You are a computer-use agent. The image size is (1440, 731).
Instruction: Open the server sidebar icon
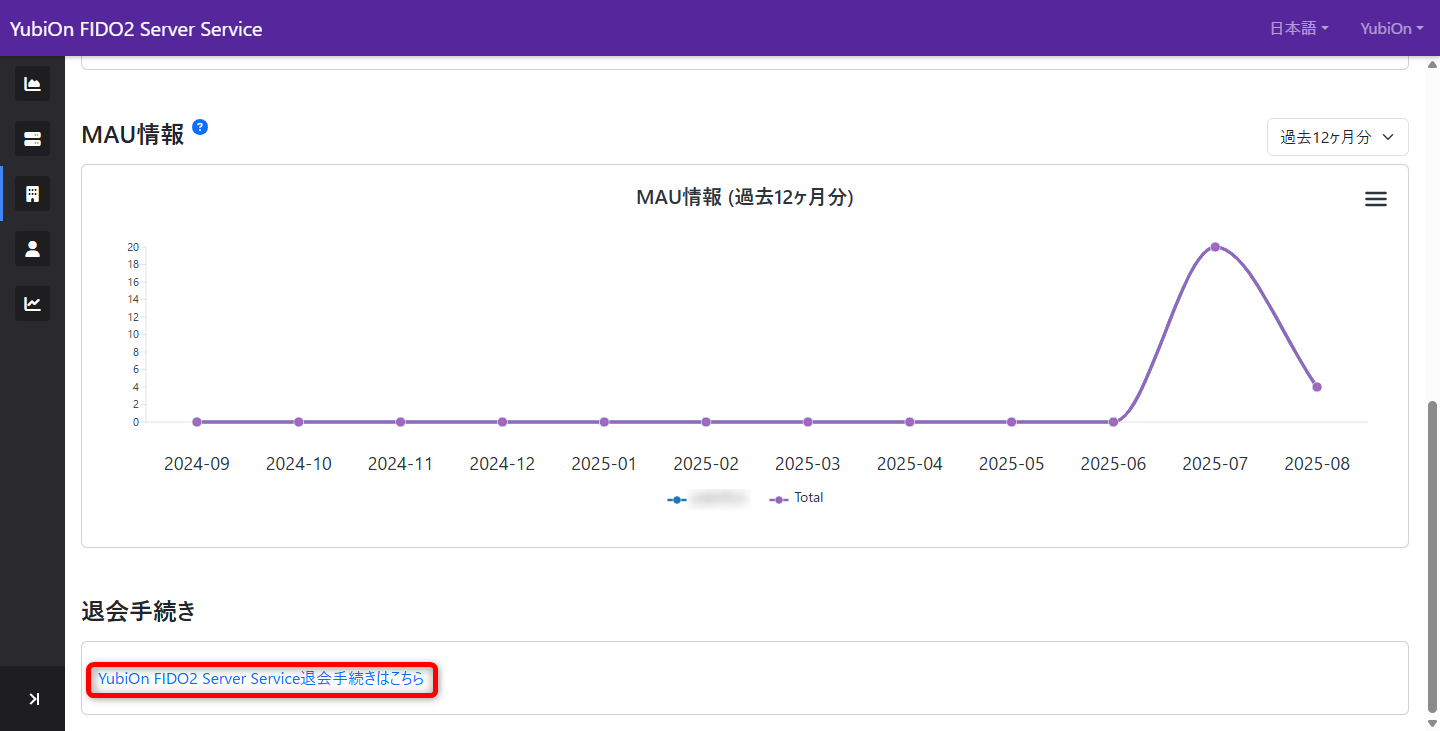point(32,139)
